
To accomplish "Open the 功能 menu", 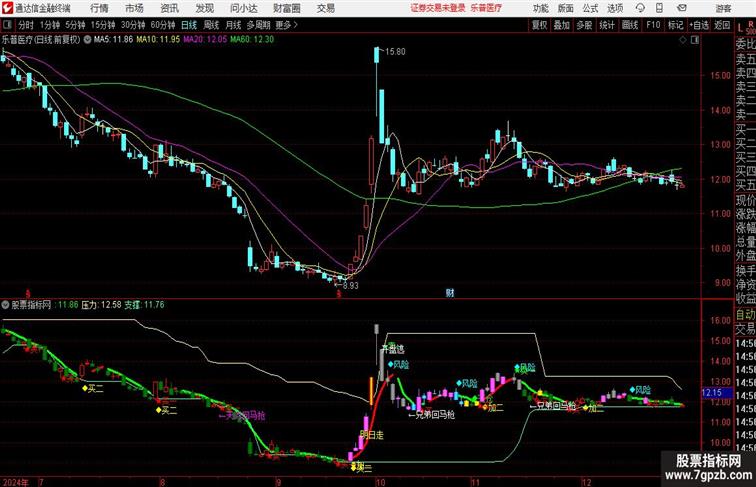I will (x=540, y=8).
